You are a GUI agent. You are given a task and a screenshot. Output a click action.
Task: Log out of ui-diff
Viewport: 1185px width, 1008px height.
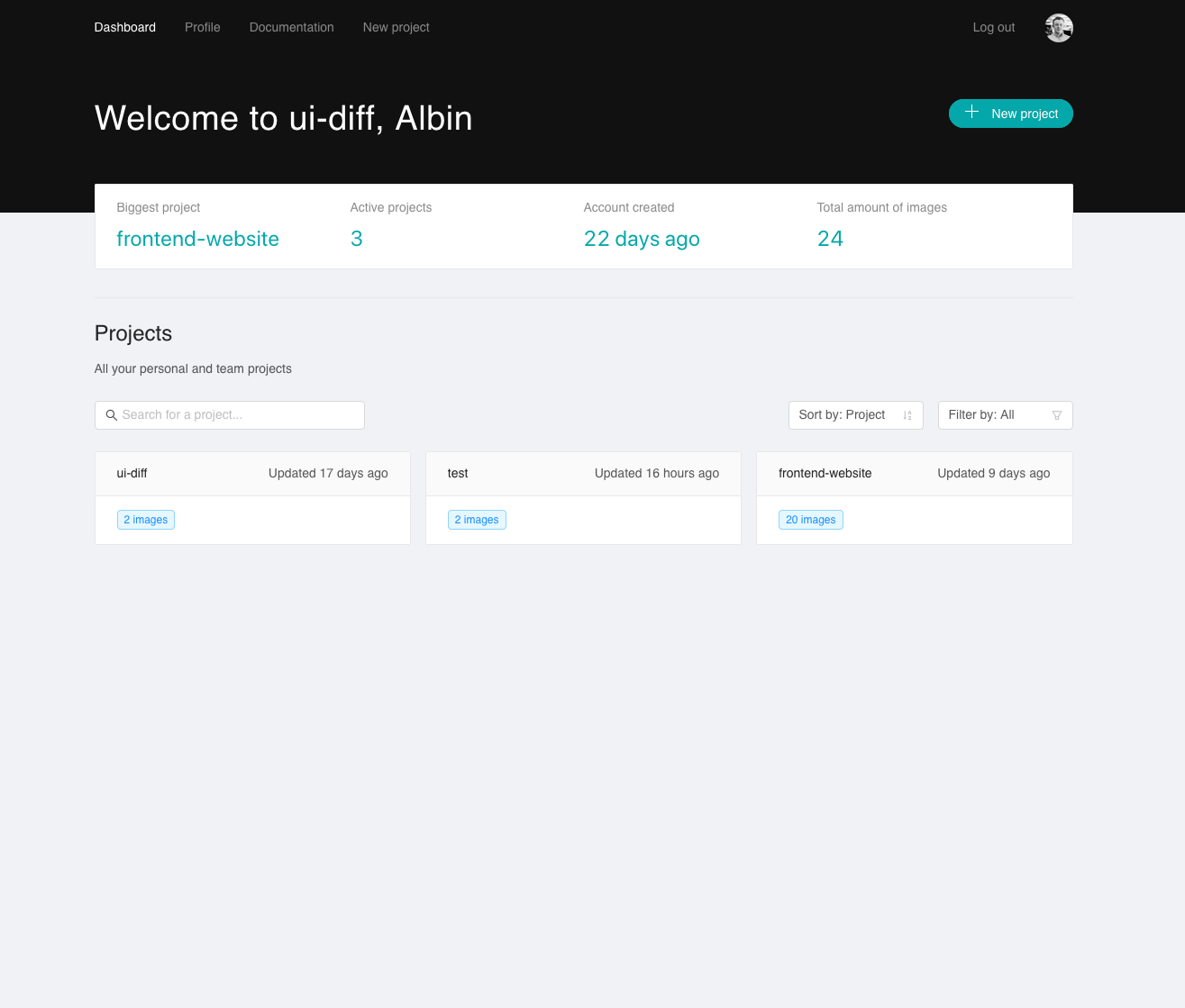click(x=993, y=27)
